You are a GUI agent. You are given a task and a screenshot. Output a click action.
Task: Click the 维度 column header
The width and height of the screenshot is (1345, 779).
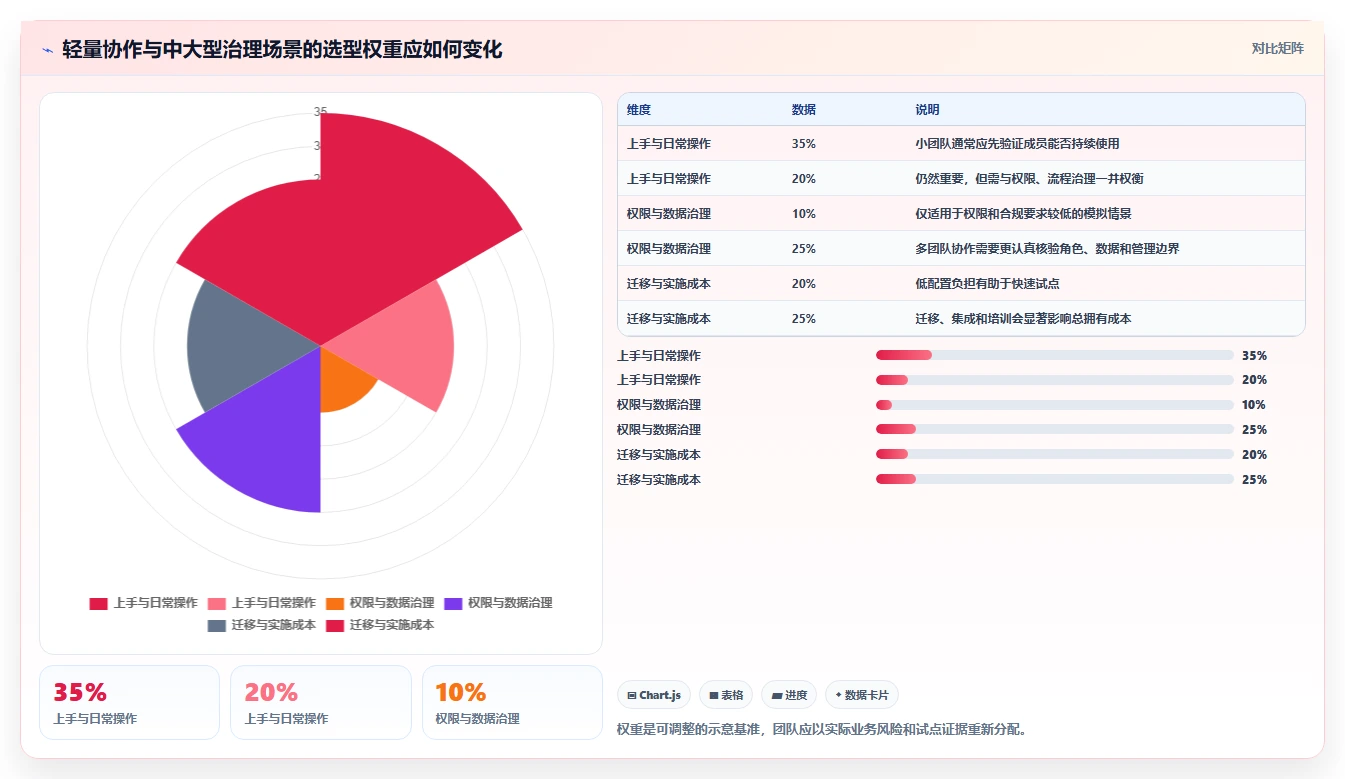(639, 110)
